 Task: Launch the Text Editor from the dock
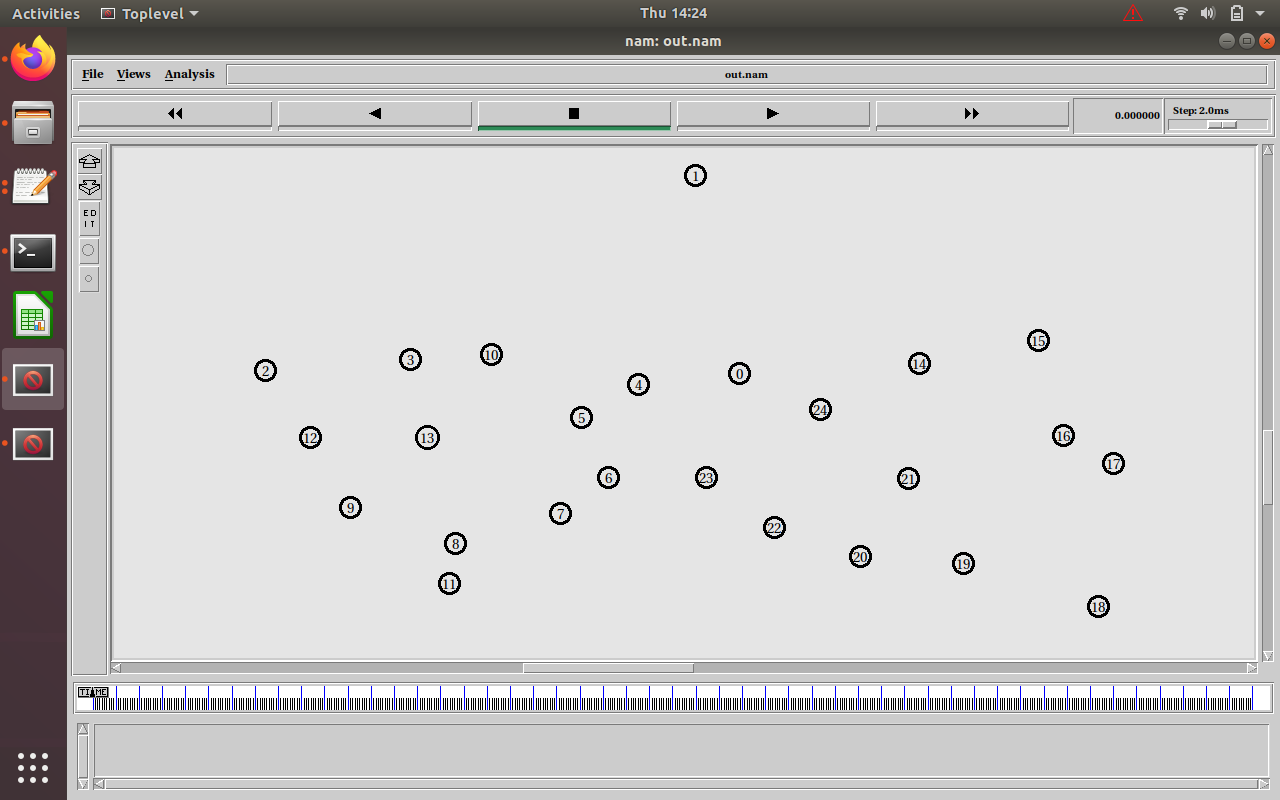pos(33,187)
